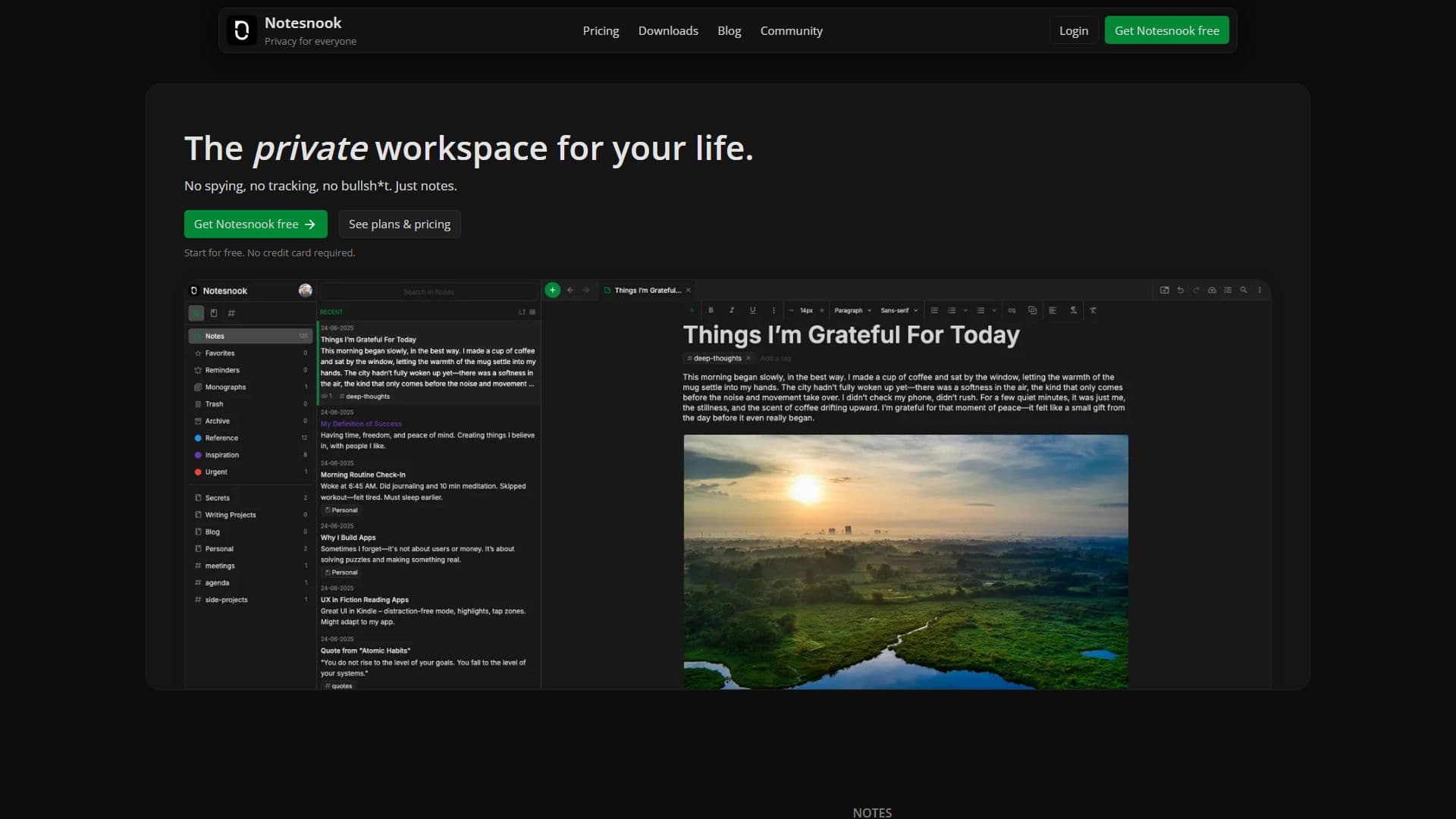Viewport: 1456px width, 819px height.
Task: Open the Sans-serif font dropdown
Action: tap(899, 310)
